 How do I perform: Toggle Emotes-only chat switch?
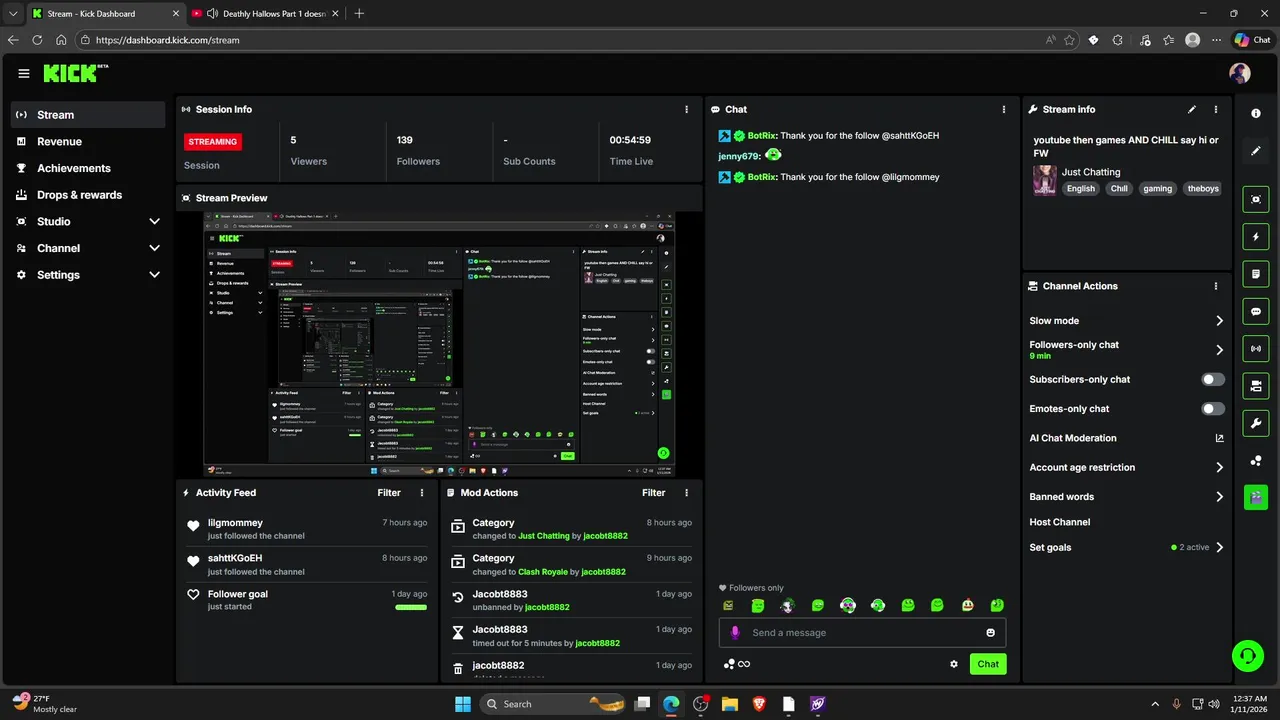(1213, 409)
